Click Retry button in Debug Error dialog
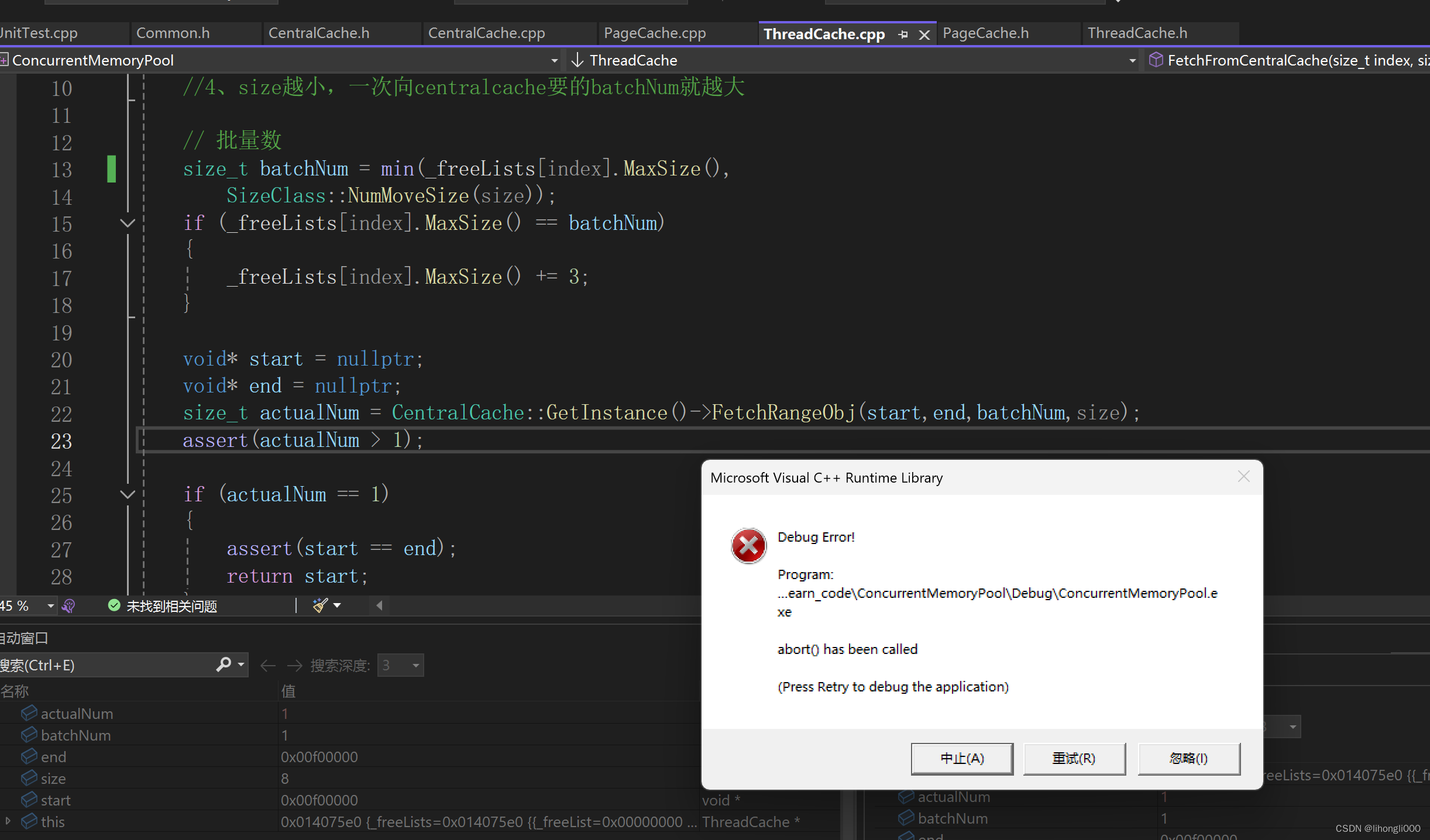This screenshot has width=1430, height=840. point(1074,758)
